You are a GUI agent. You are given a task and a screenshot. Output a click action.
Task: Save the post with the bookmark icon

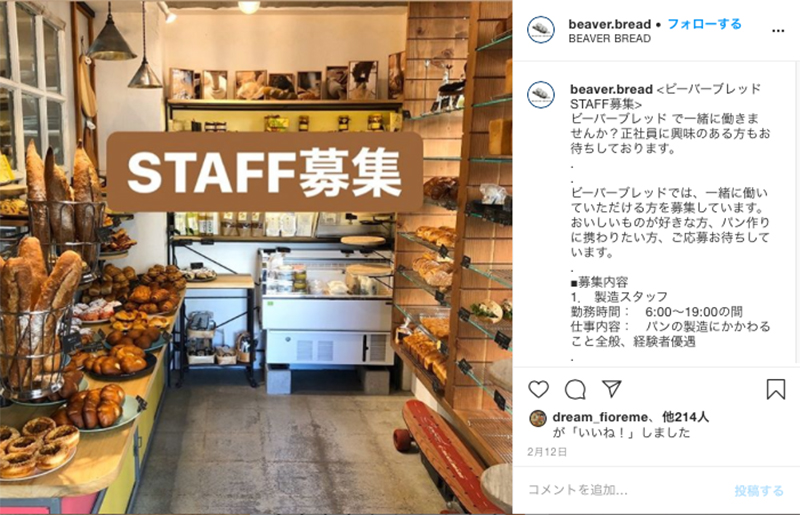pos(776,389)
